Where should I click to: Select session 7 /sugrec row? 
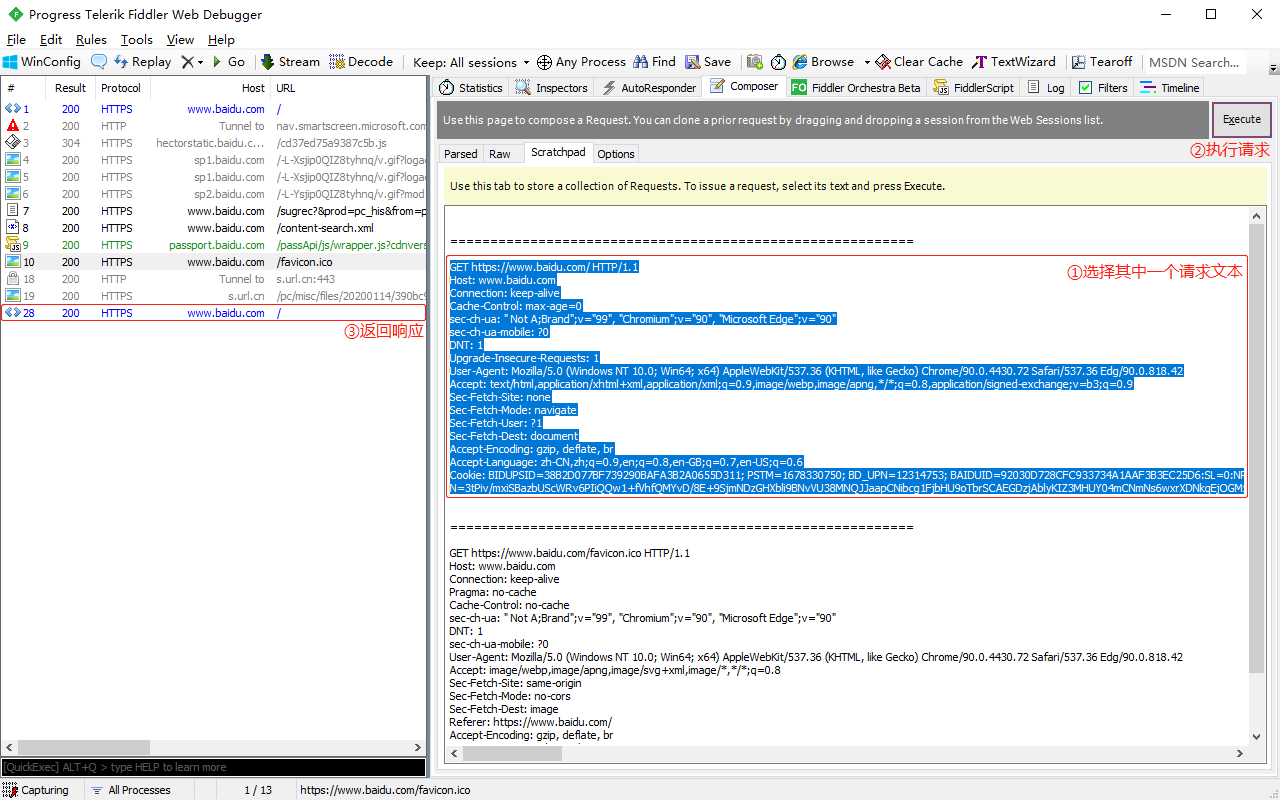click(214, 211)
